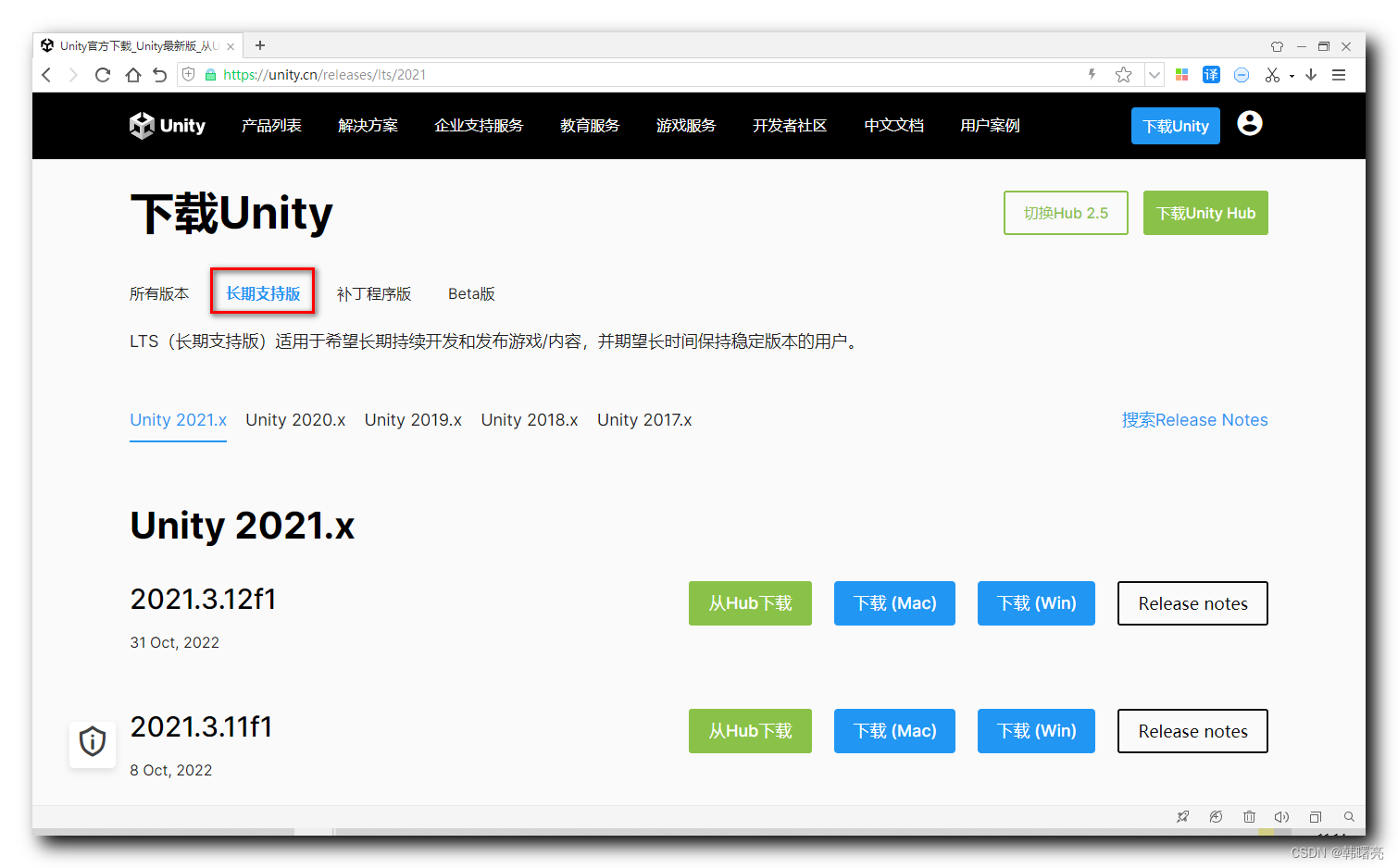Select the 长期支持版 tab

click(263, 293)
